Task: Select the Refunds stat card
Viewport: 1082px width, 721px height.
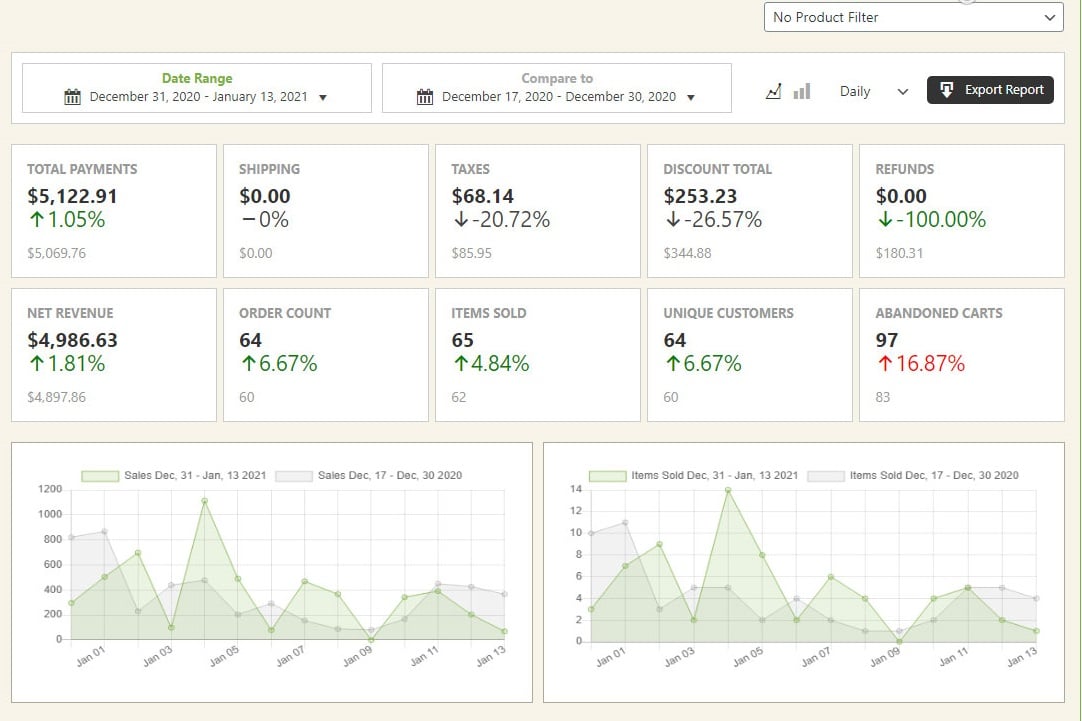Action: pos(961,210)
